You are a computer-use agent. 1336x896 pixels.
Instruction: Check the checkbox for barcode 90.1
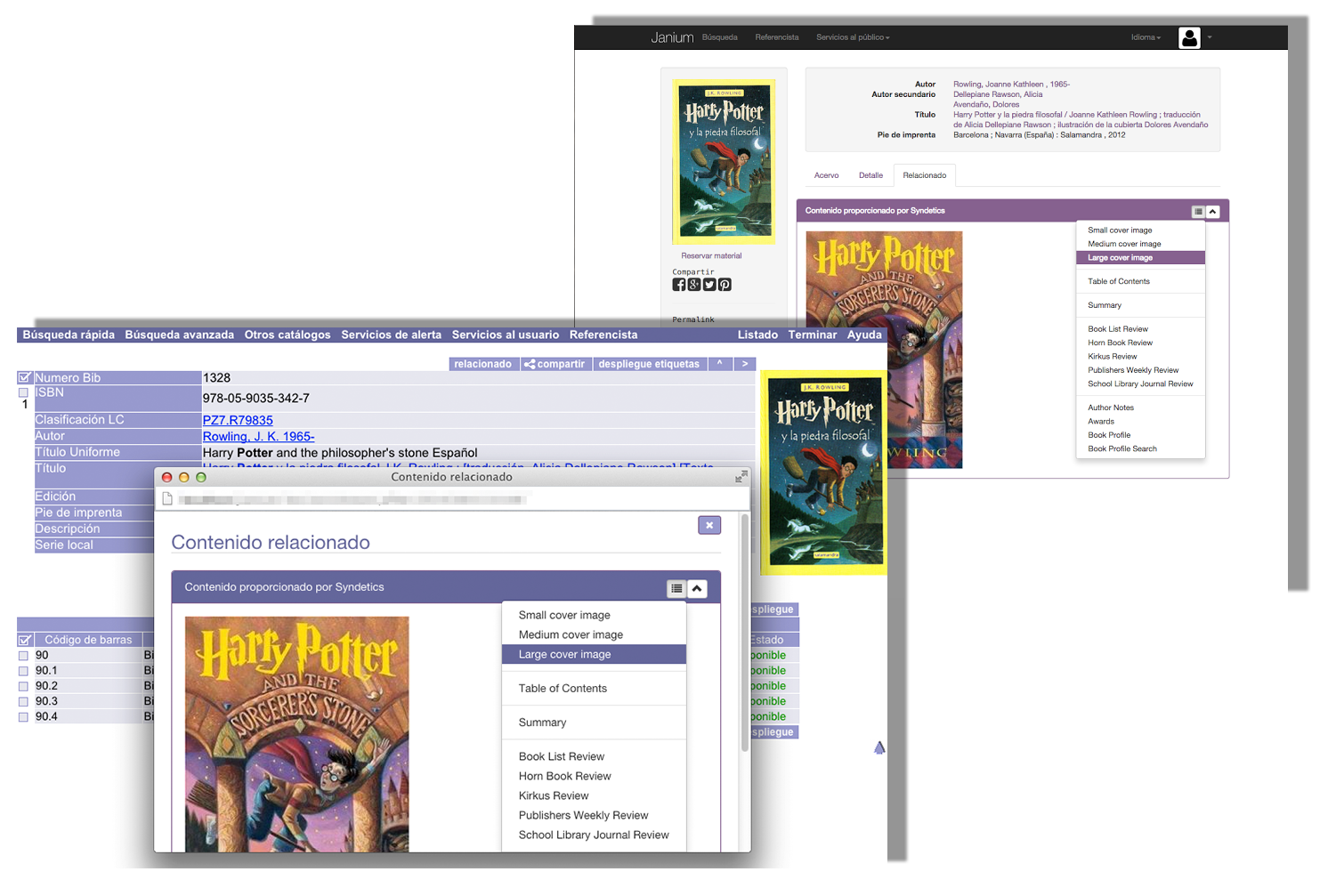coord(24,671)
